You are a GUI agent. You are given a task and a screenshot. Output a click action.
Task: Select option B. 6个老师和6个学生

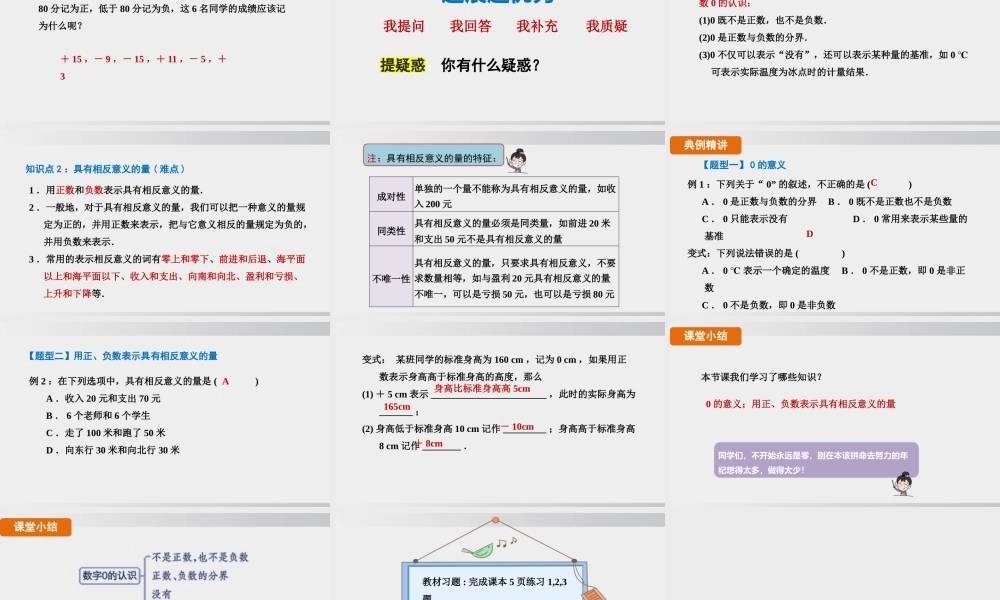pyautogui.click(x=98, y=416)
